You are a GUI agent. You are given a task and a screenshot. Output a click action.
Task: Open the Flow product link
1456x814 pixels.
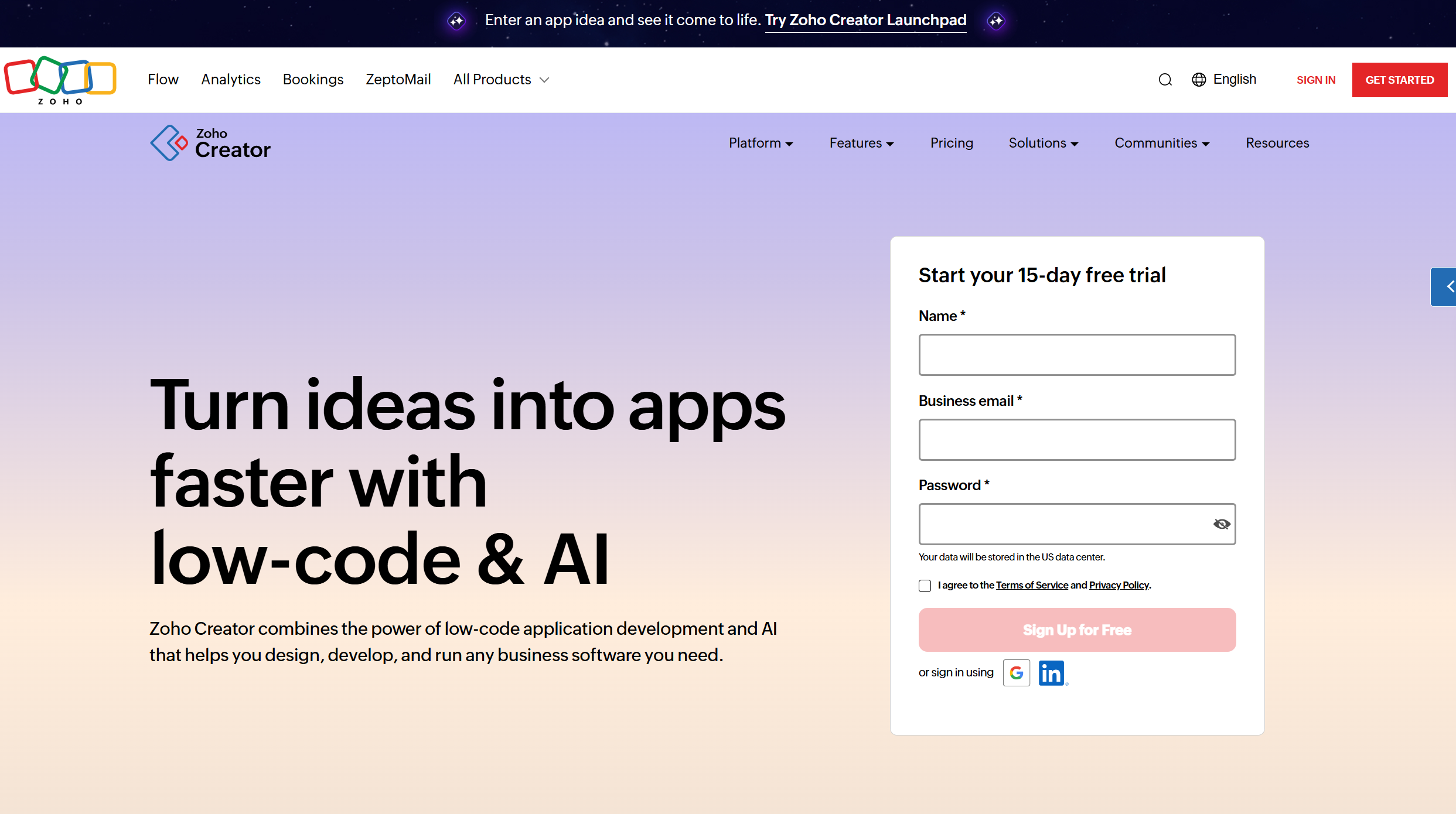click(163, 80)
